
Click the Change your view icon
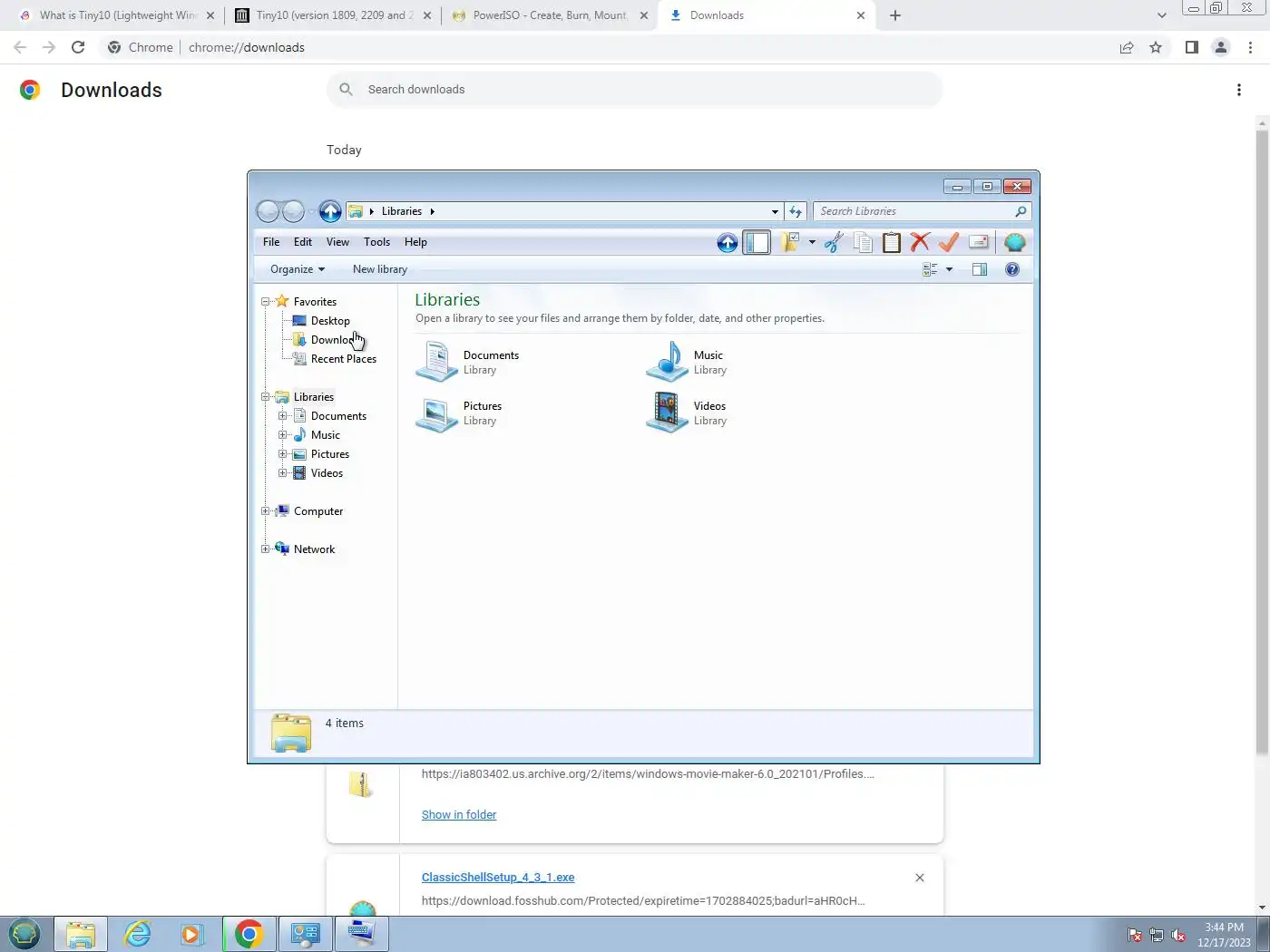coord(930,269)
